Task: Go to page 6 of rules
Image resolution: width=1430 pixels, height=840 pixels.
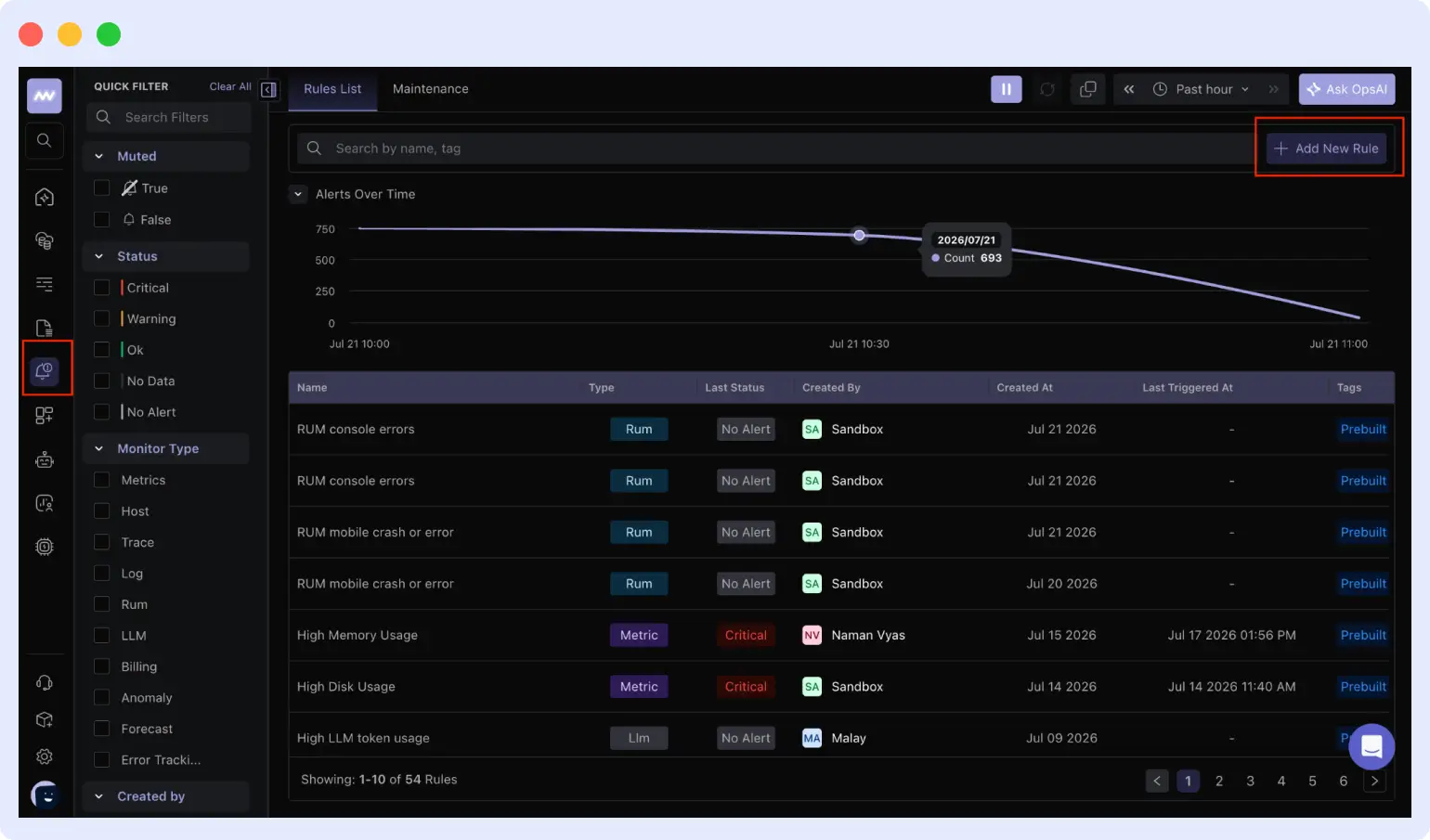Action: pos(1343,781)
